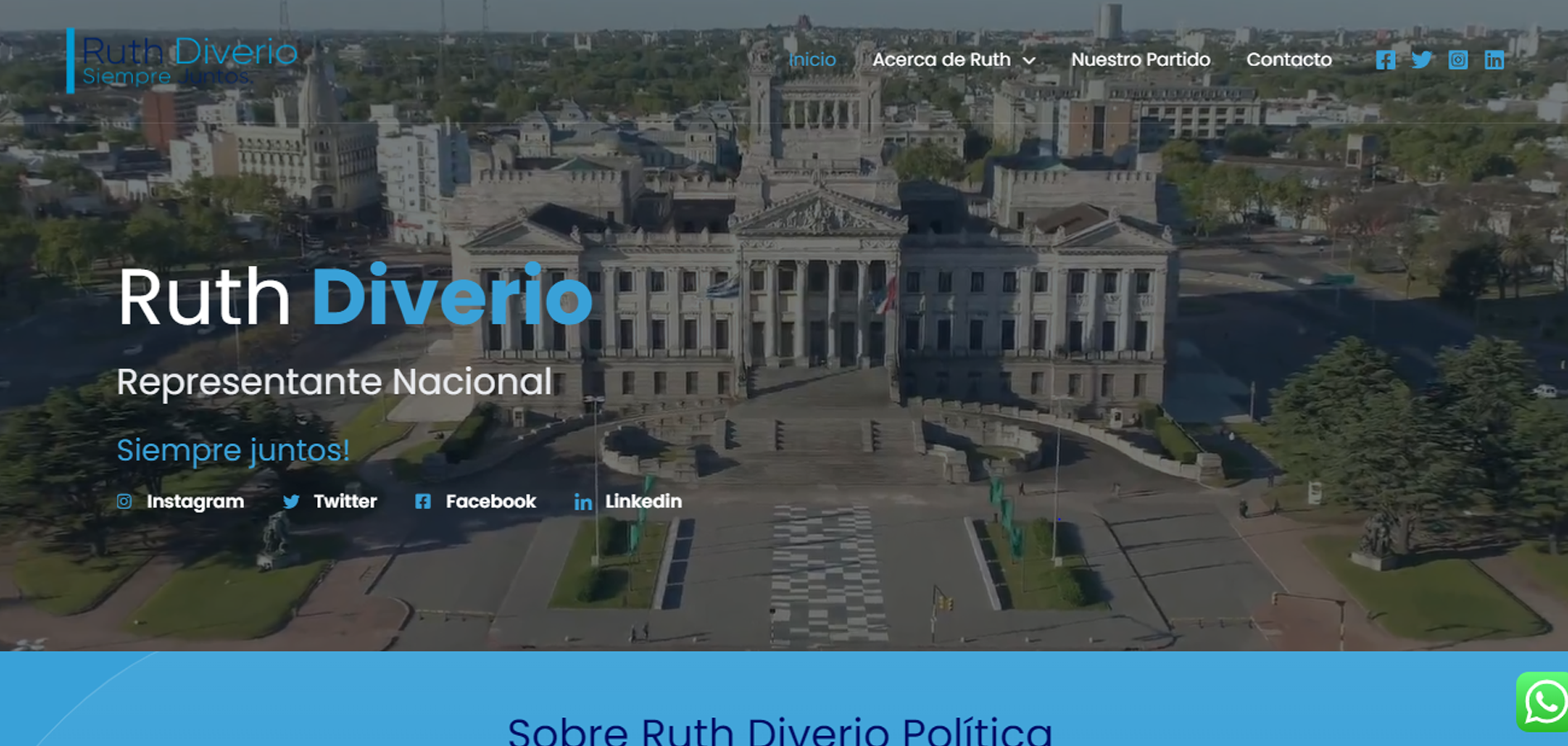Click the Facebook icon beside the hero Facebook label
This screenshot has width=1568, height=746.
pos(423,502)
